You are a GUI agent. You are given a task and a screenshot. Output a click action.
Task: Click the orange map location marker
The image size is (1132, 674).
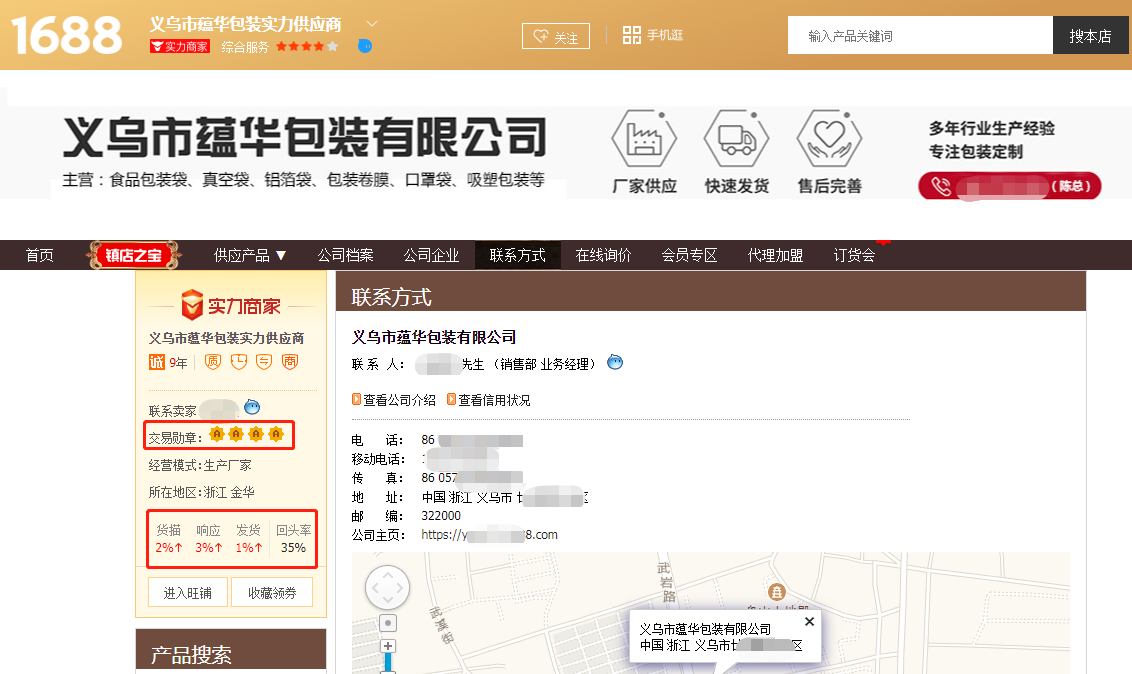pyautogui.click(x=777, y=592)
